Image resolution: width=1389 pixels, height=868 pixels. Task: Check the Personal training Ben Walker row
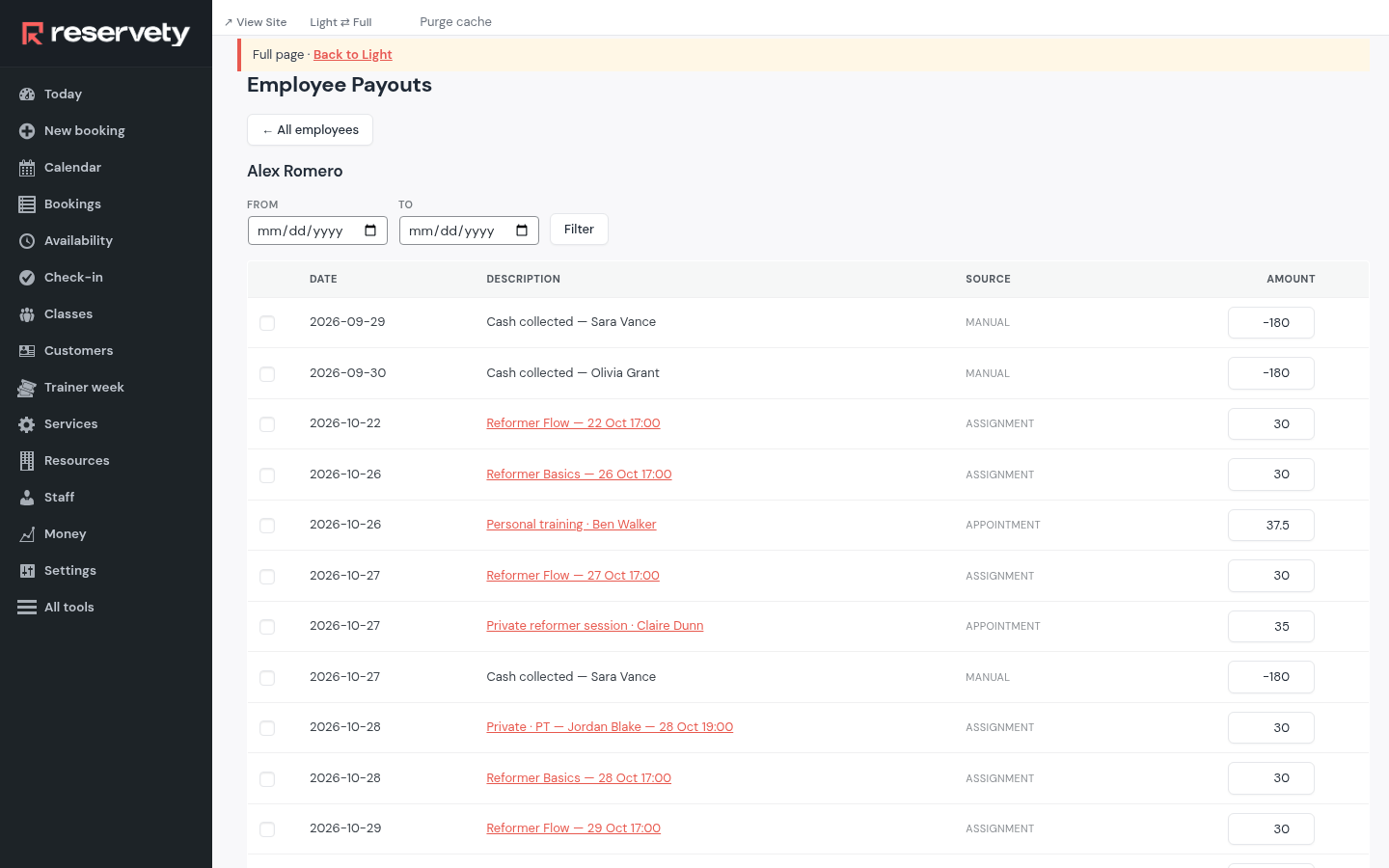pos(267,526)
